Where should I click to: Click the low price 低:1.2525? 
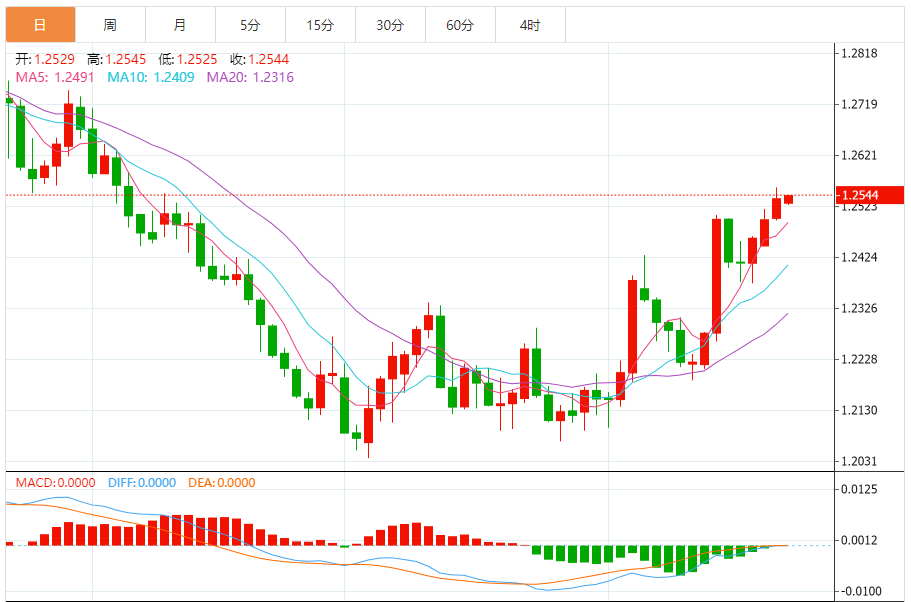coord(188,59)
